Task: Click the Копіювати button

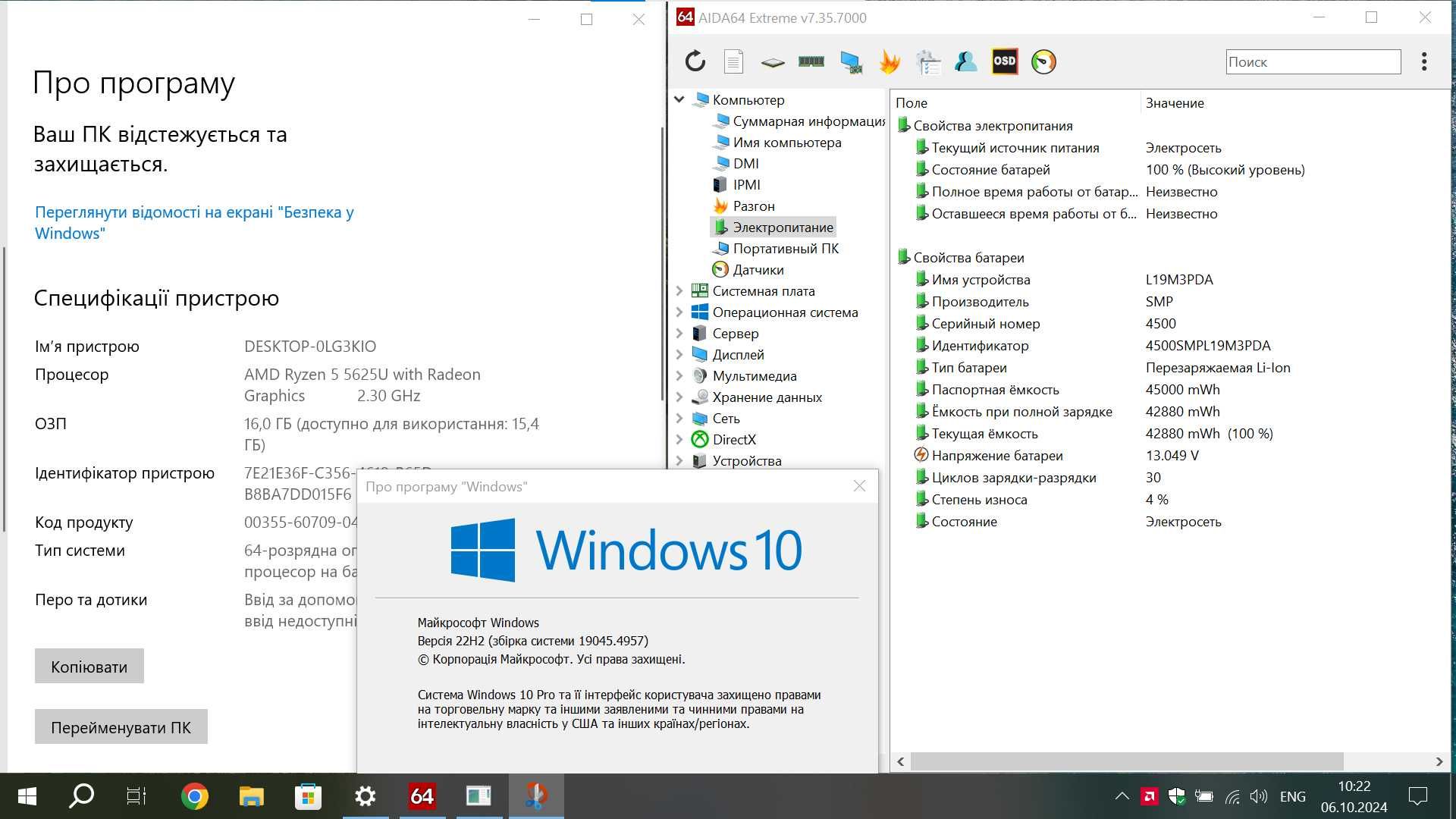Action: pyautogui.click(x=89, y=666)
